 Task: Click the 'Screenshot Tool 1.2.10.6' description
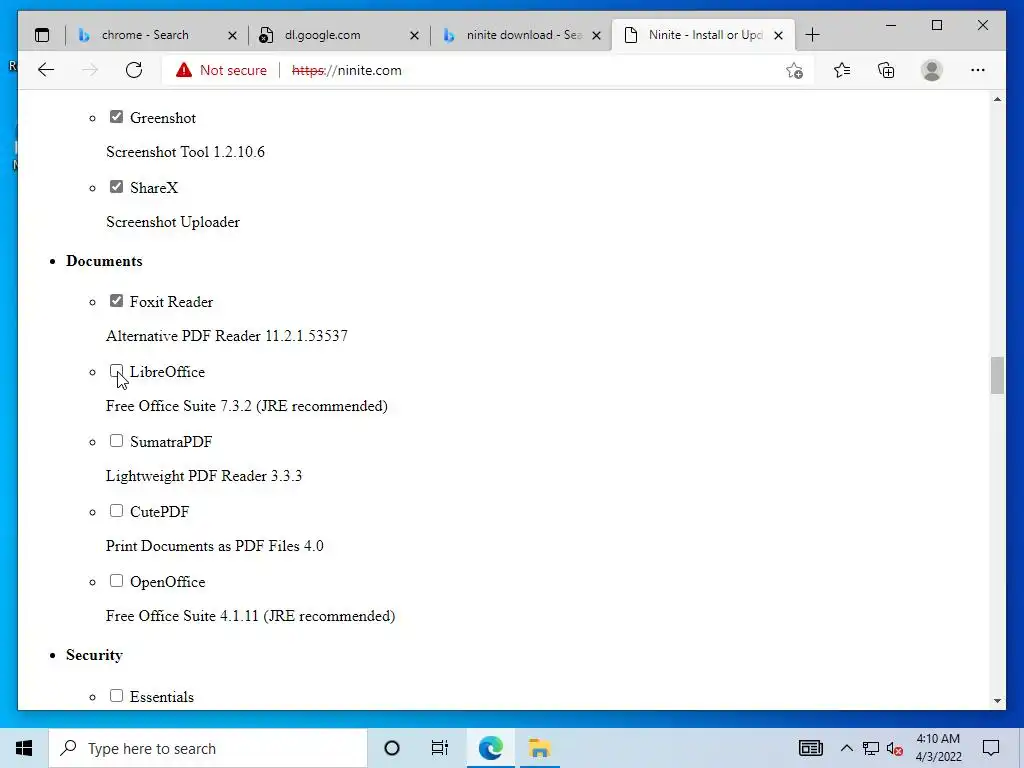(x=185, y=152)
